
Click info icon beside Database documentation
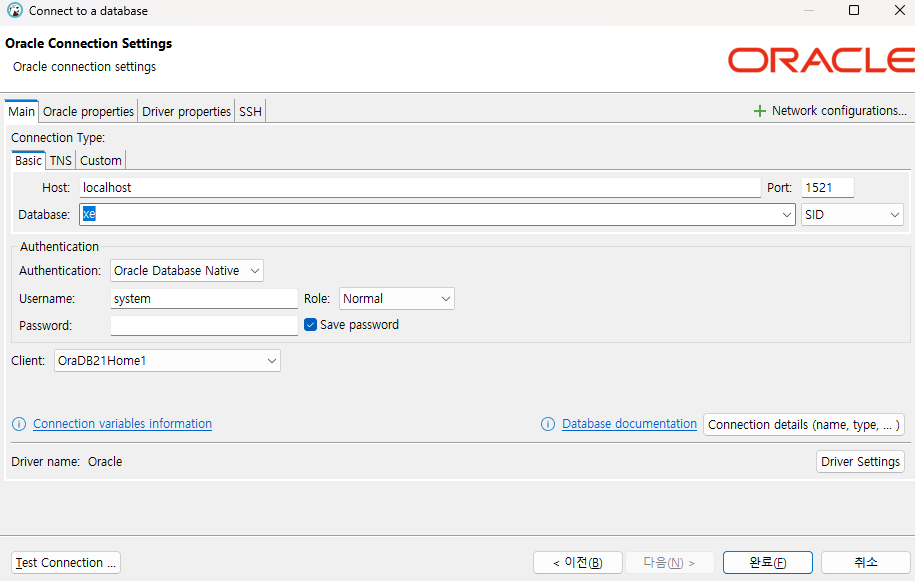point(548,424)
